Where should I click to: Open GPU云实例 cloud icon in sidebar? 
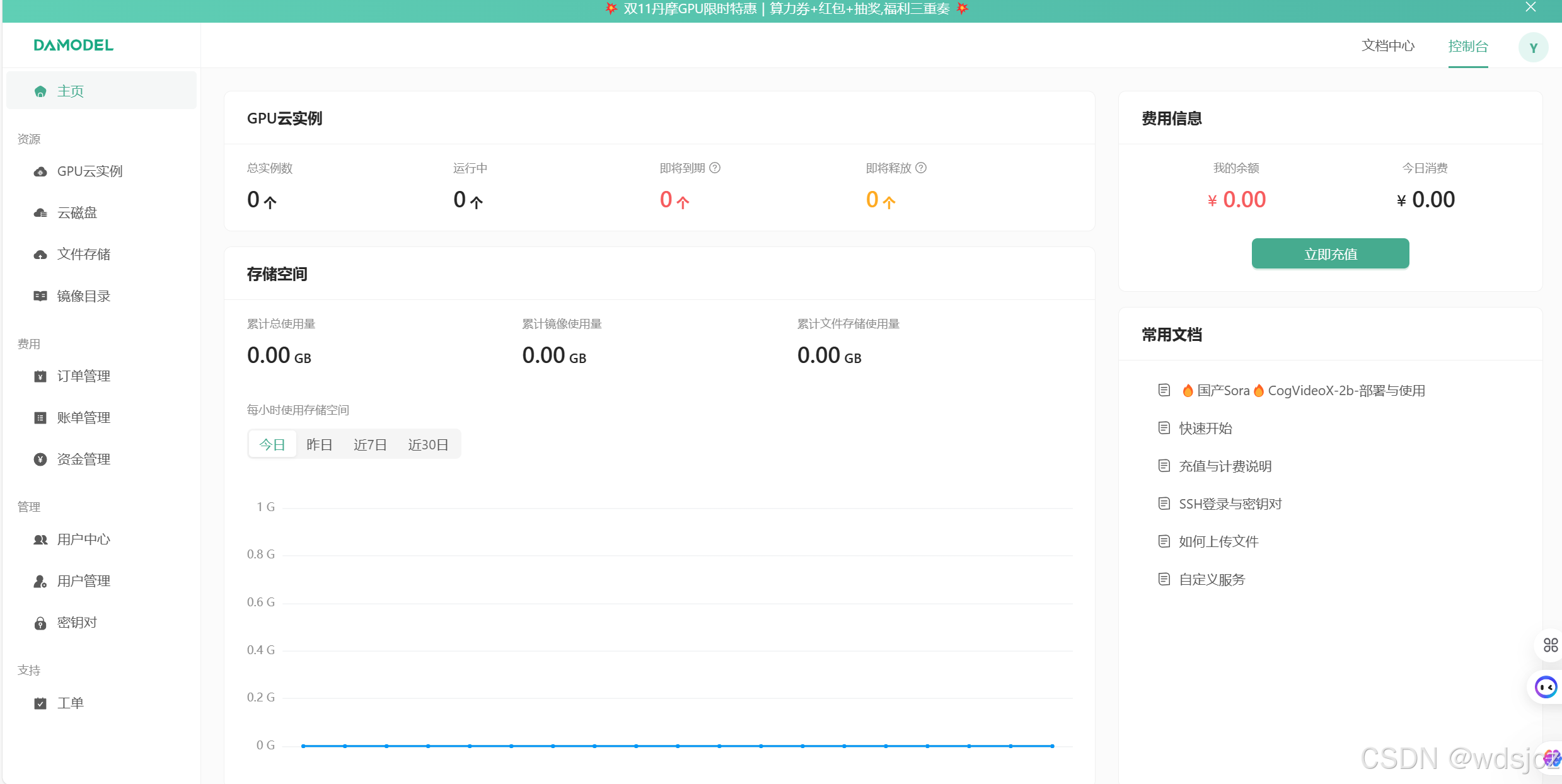40,171
